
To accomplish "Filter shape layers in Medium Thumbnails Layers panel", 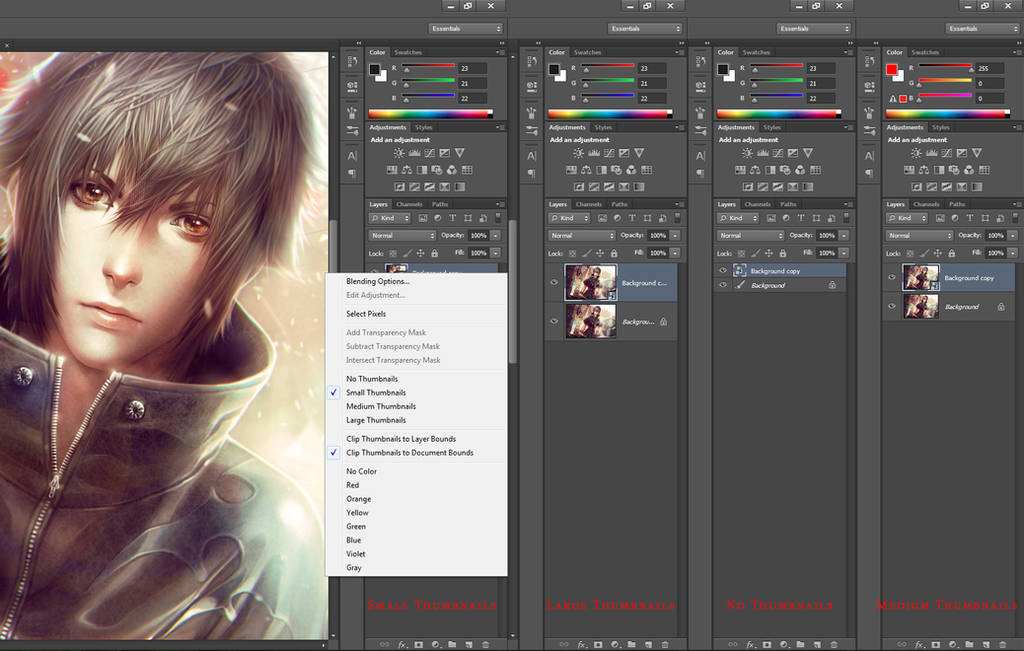I will pos(985,218).
